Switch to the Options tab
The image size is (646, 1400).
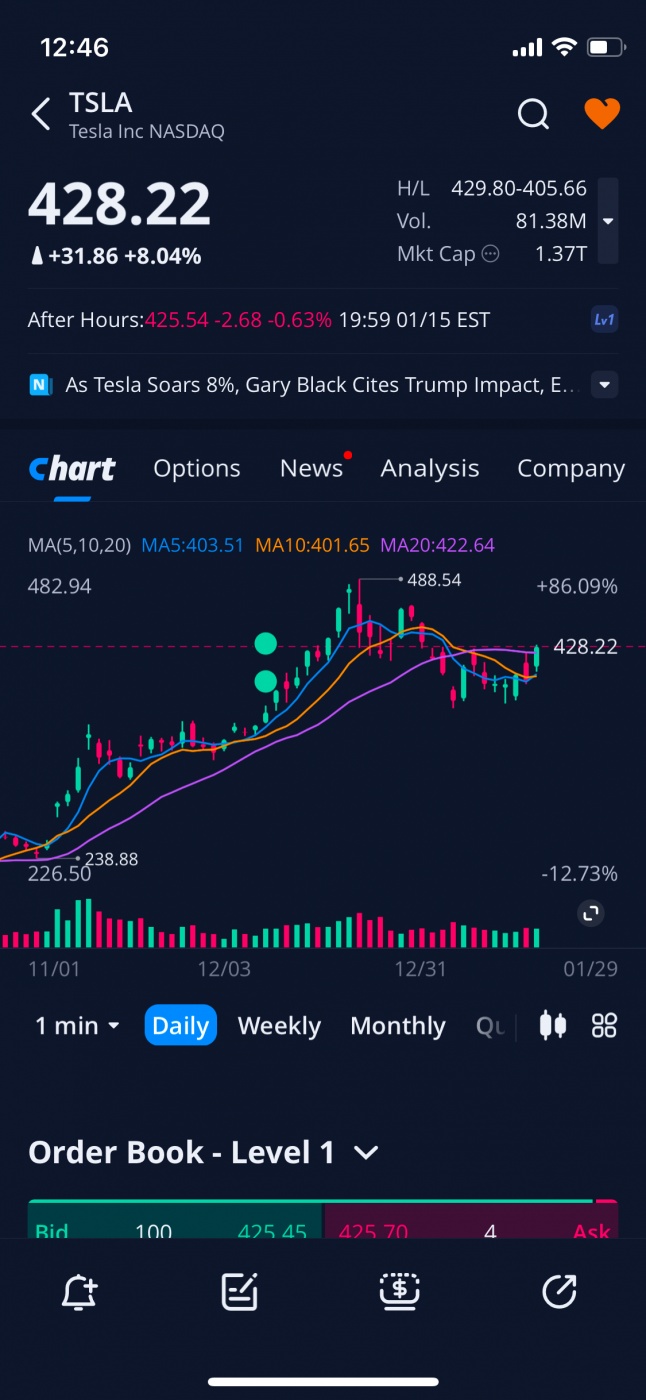(x=197, y=468)
